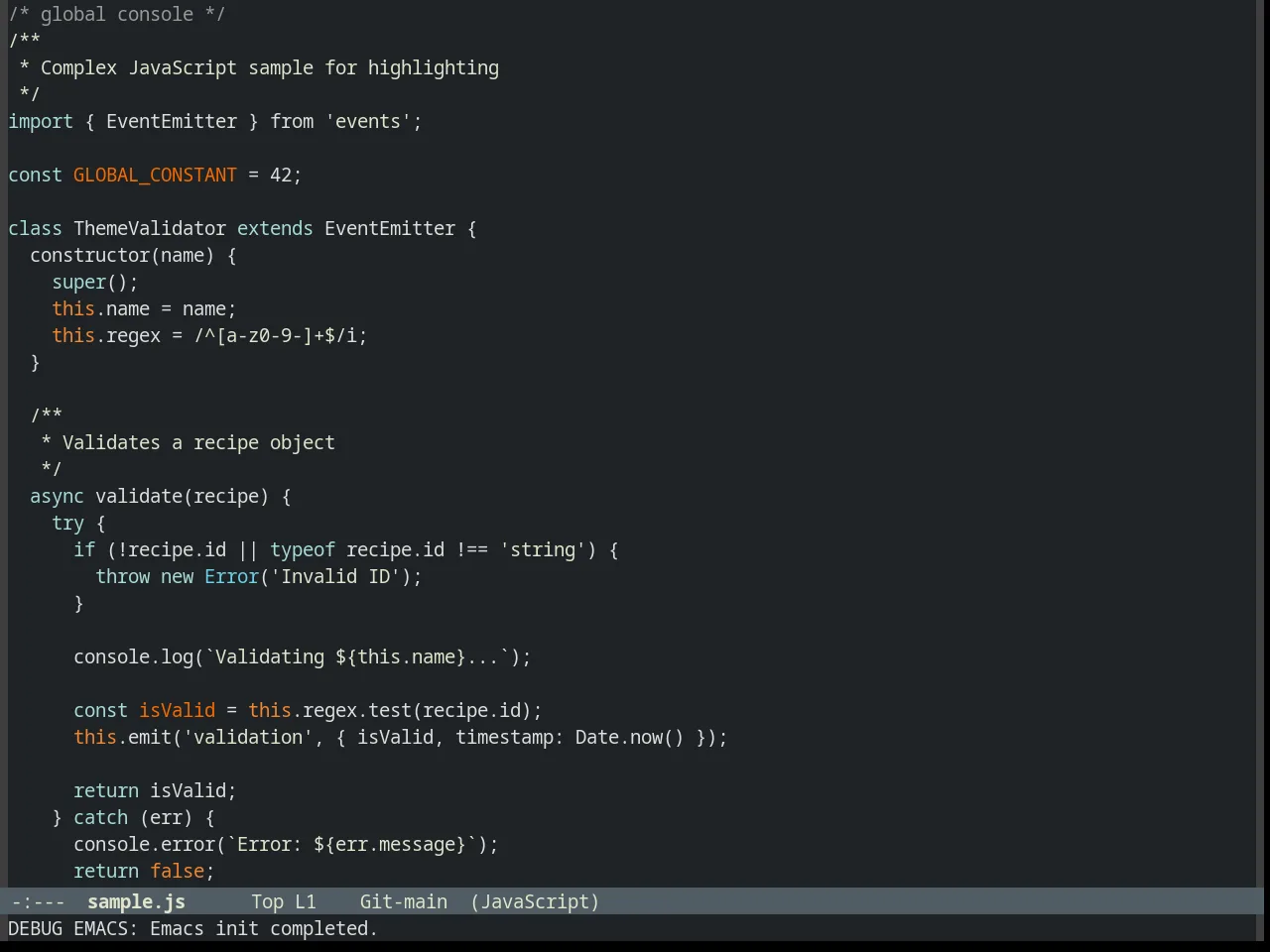Click the 'Error' constructor name
Screen dimensions: 1270x952
231,576
